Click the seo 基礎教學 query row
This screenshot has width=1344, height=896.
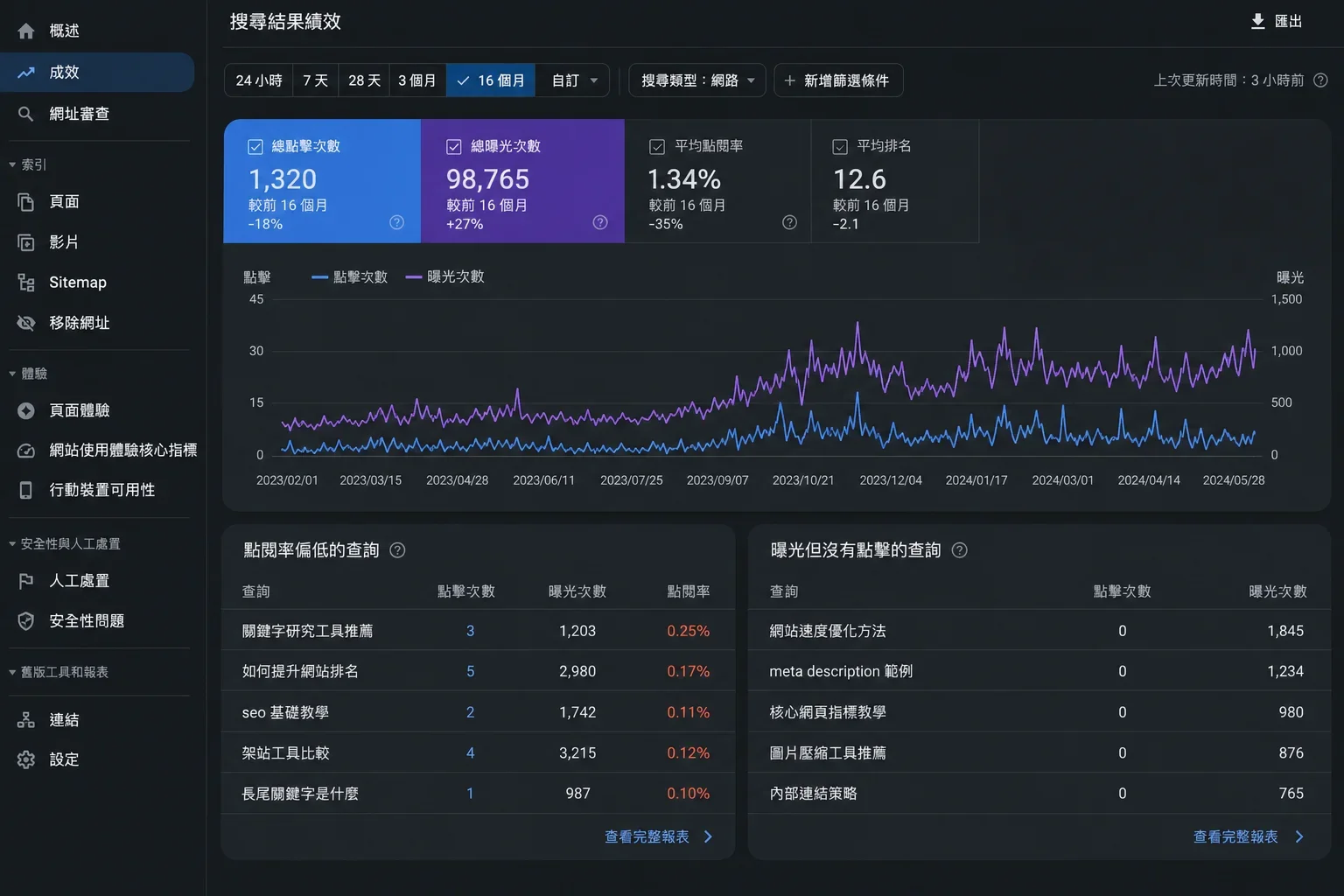[x=478, y=712]
